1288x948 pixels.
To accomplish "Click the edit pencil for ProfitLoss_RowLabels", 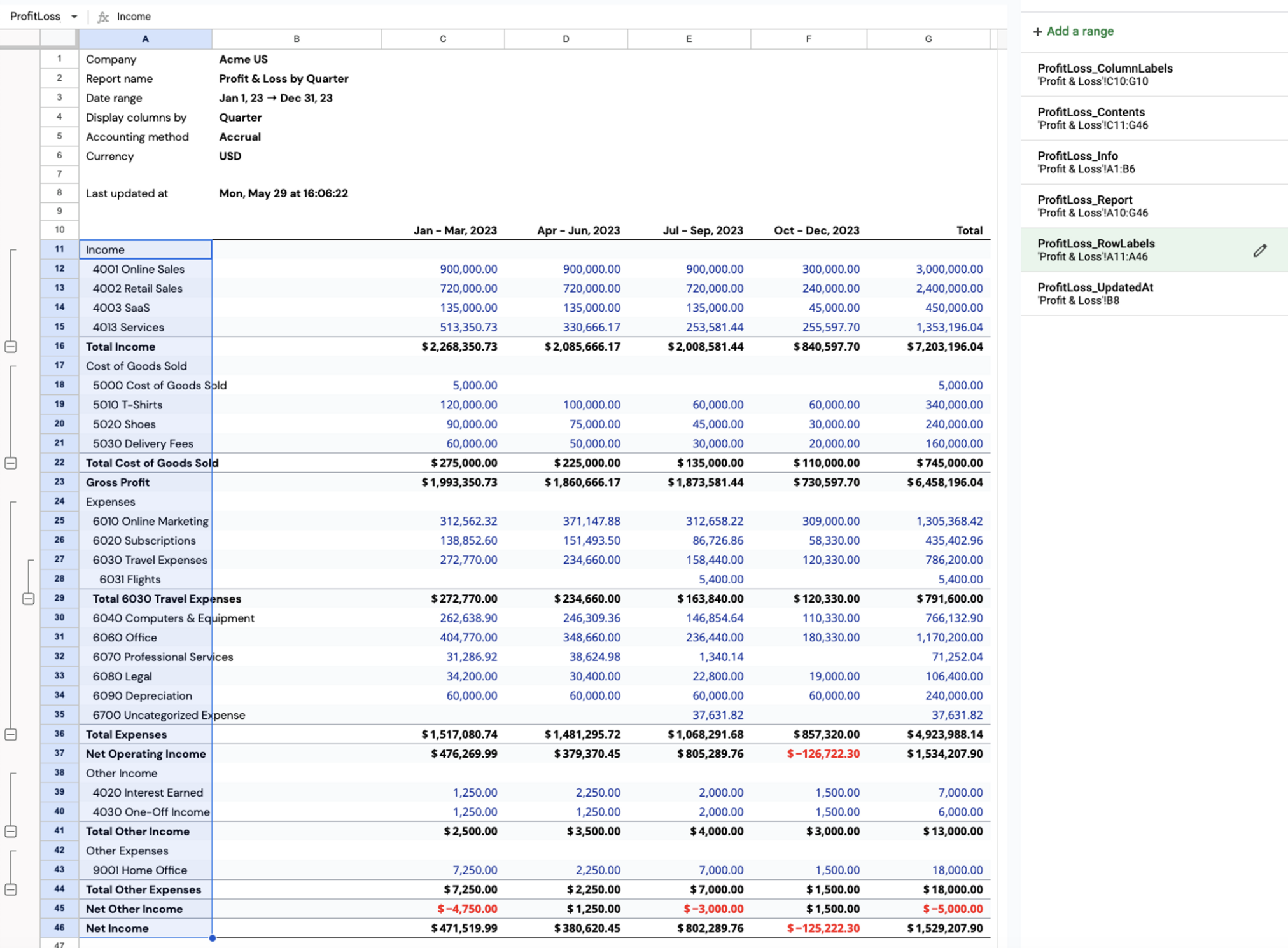I will click(x=1259, y=251).
